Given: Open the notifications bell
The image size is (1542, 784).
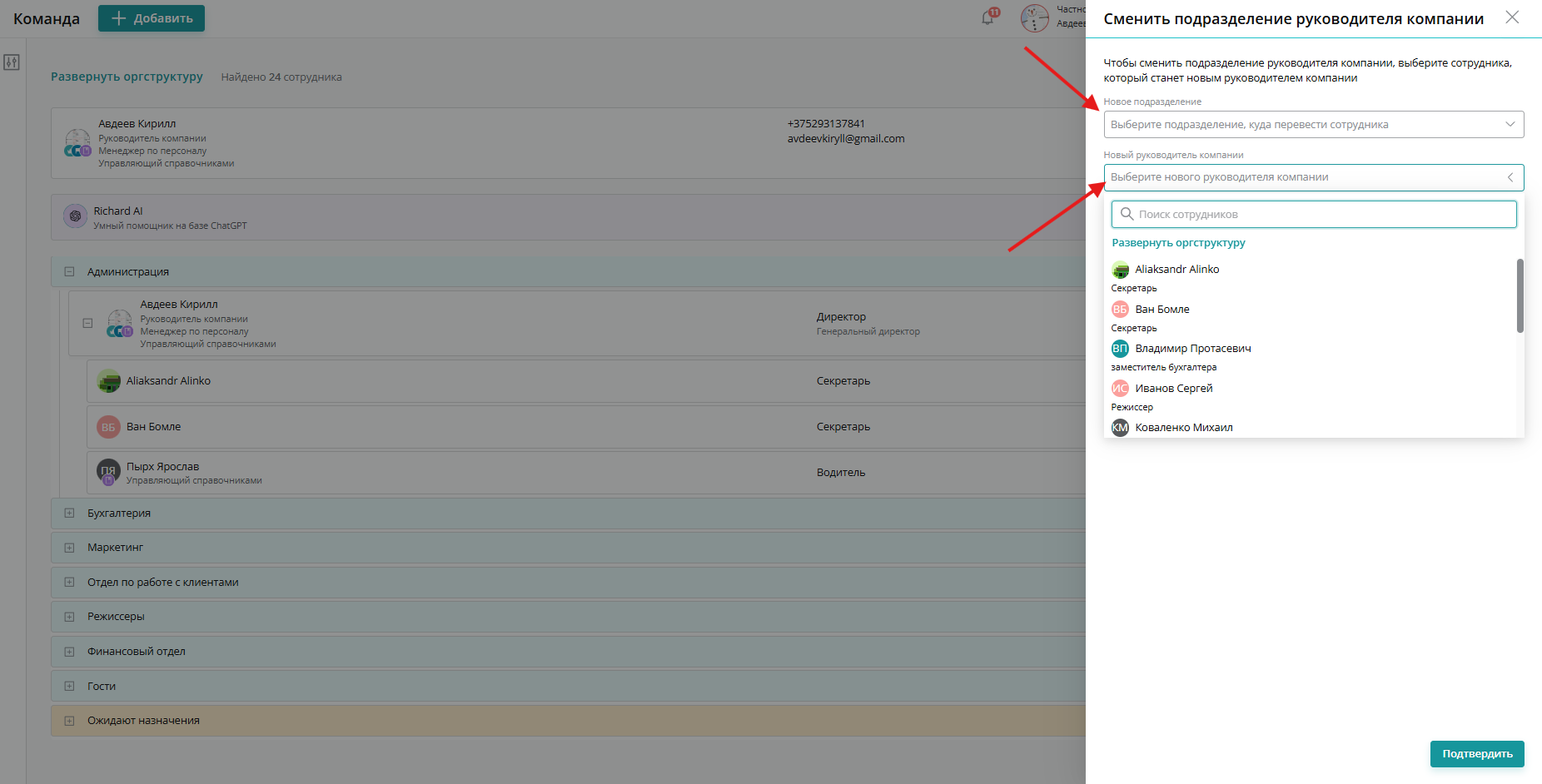Looking at the screenshot, I should [x=988, y=17].
